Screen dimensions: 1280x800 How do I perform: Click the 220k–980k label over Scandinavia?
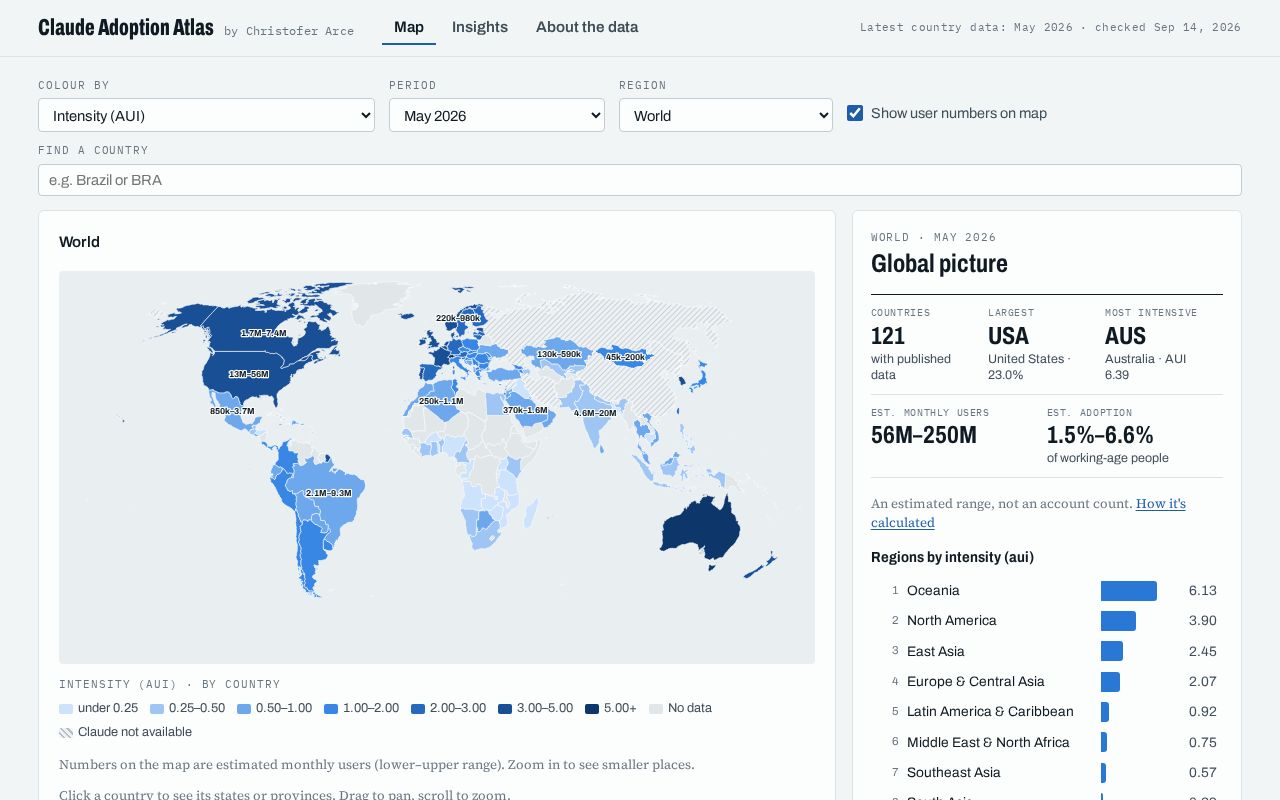click(x=458, y=318)
